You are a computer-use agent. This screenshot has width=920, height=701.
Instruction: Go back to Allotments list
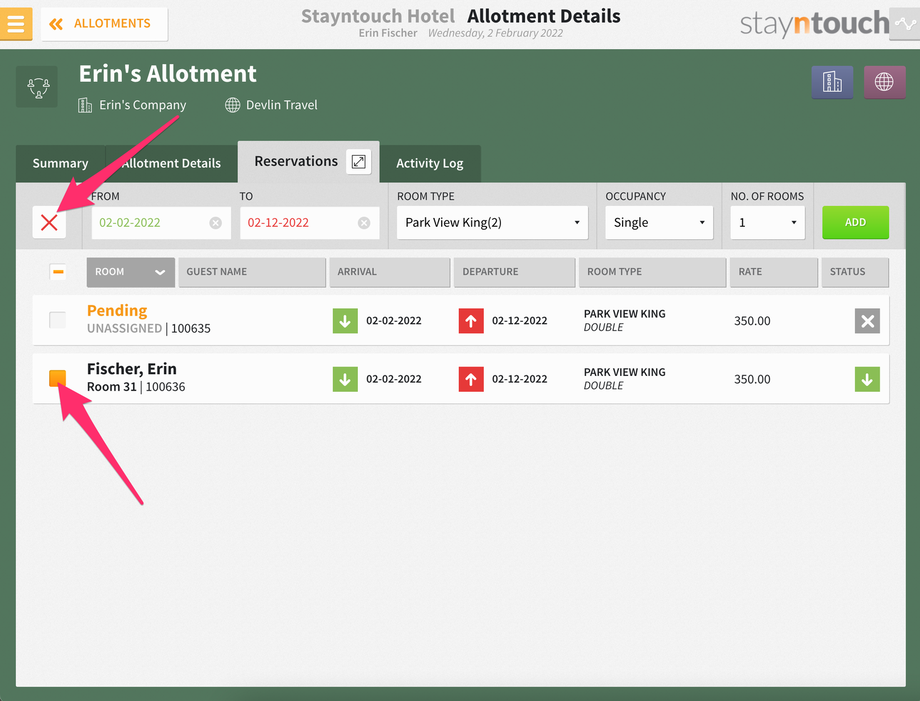pyautogui.click(x=104, y=24)
